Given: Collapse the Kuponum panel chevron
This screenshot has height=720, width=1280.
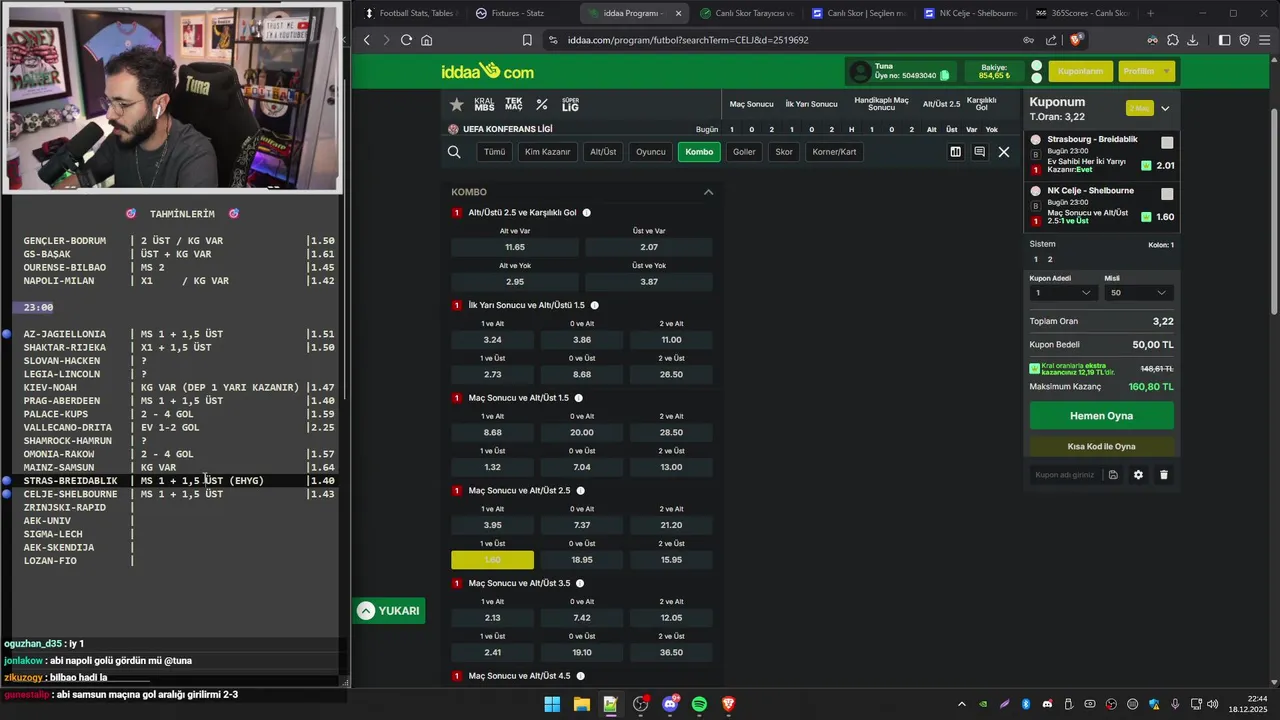Looking at the screenshot, I should (x=1165, y=108).
